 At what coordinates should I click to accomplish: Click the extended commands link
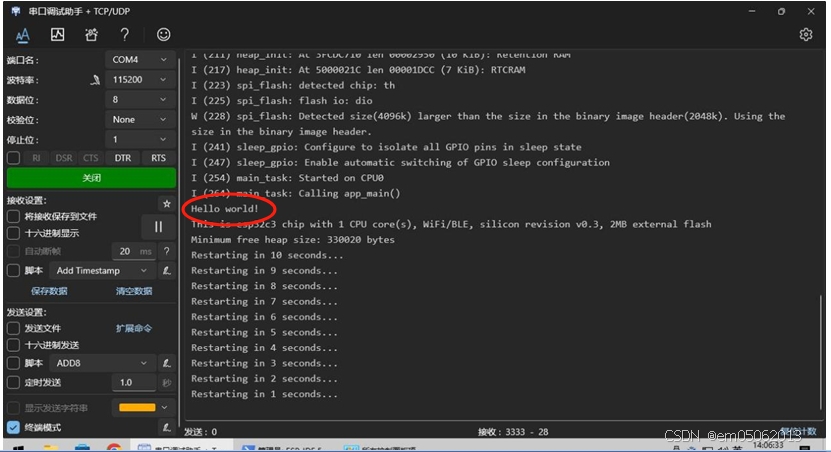(134, 329)
